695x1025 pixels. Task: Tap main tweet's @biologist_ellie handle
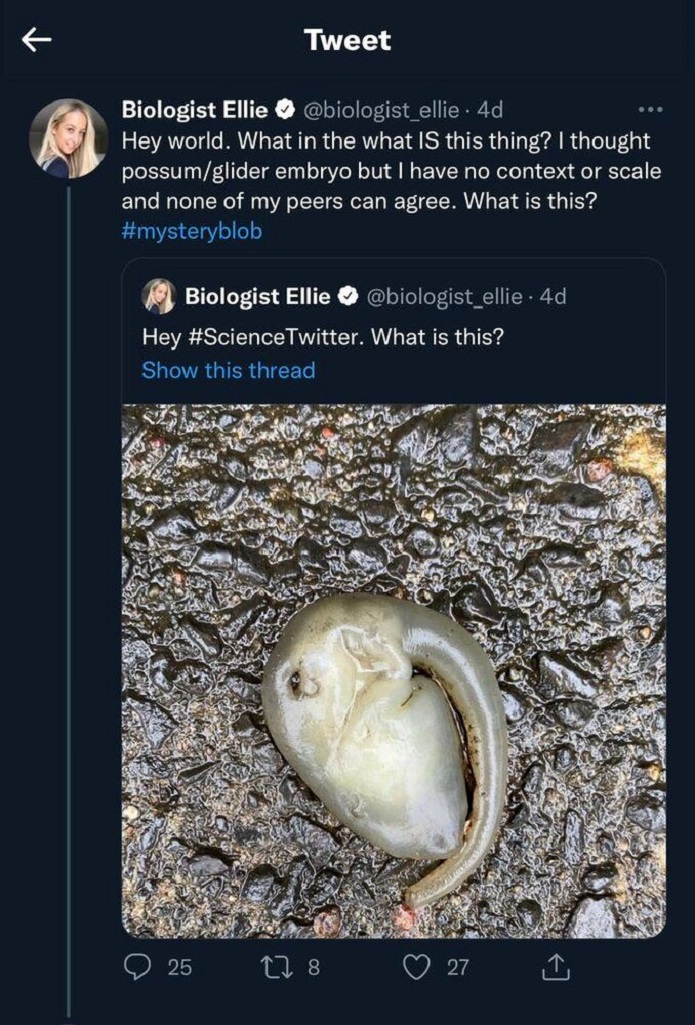[x=380, y=109]
